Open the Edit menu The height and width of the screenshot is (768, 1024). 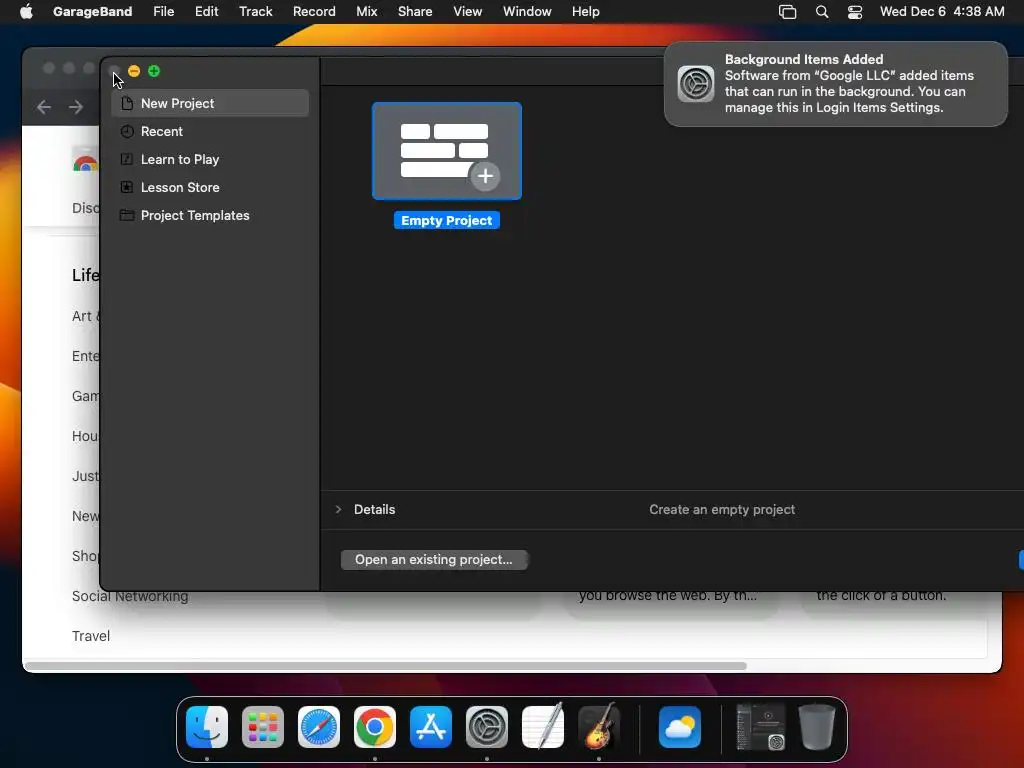point(206,11)
